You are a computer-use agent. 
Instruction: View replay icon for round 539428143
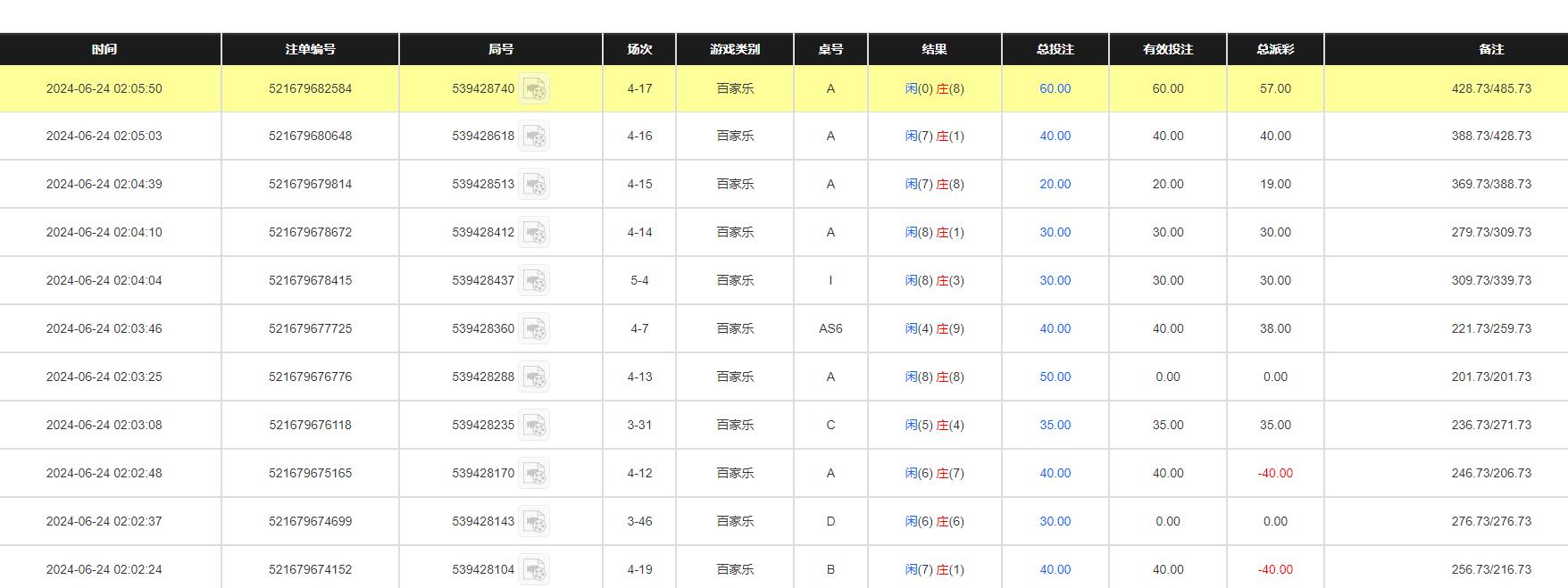(534, 522)
